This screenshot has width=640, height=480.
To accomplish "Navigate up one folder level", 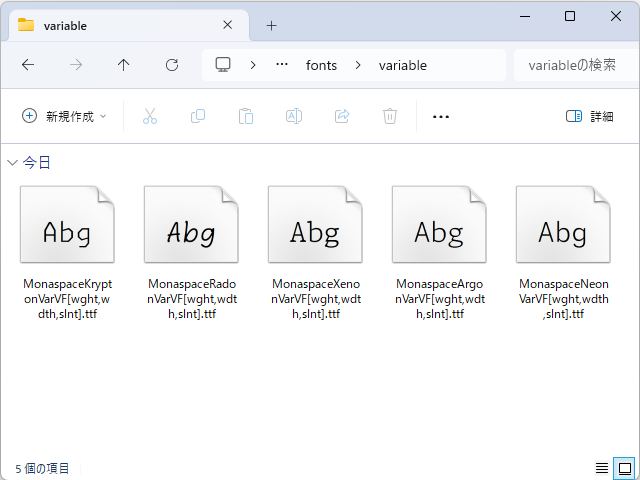I will coord(124,65).
